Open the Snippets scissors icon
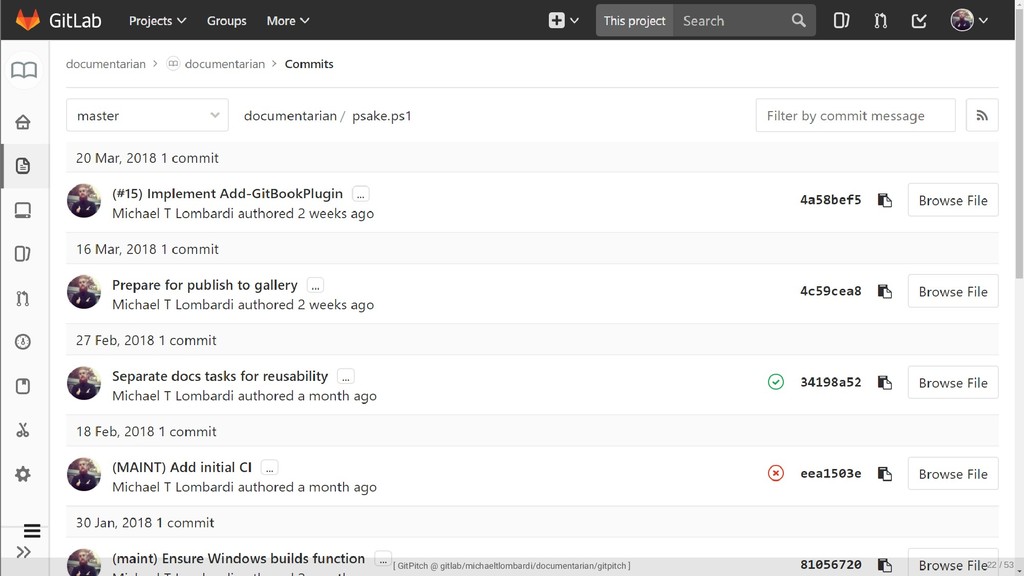 click(23, 430)
